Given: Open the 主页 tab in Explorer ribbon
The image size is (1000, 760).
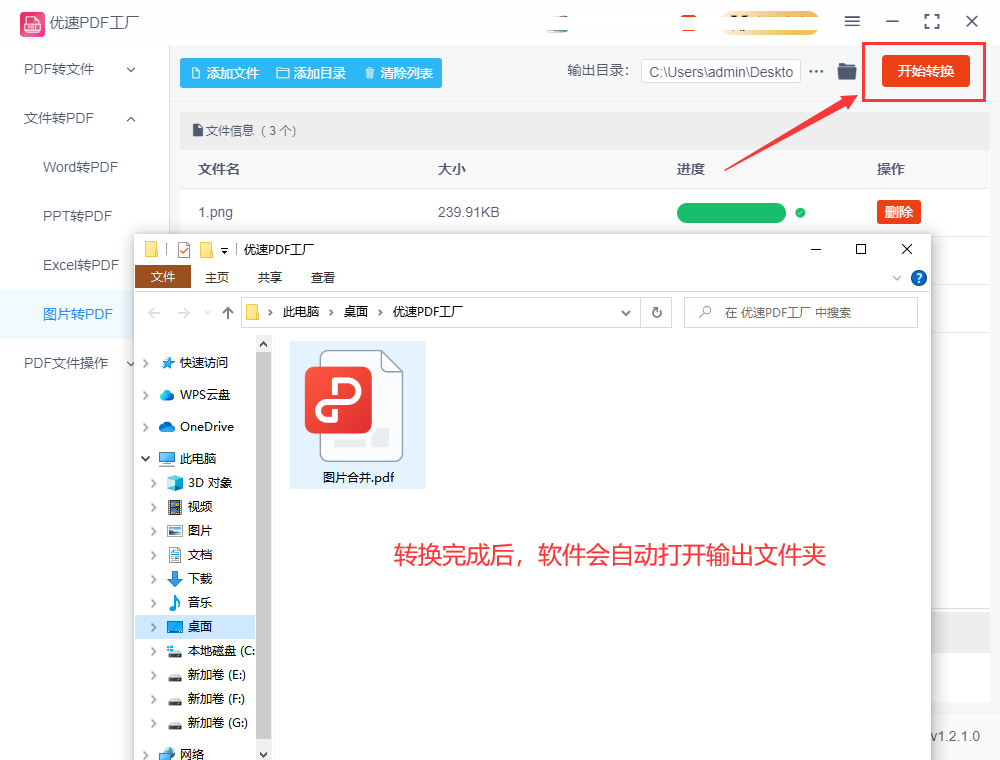Looking at the screenshot, I should [217, 277].
